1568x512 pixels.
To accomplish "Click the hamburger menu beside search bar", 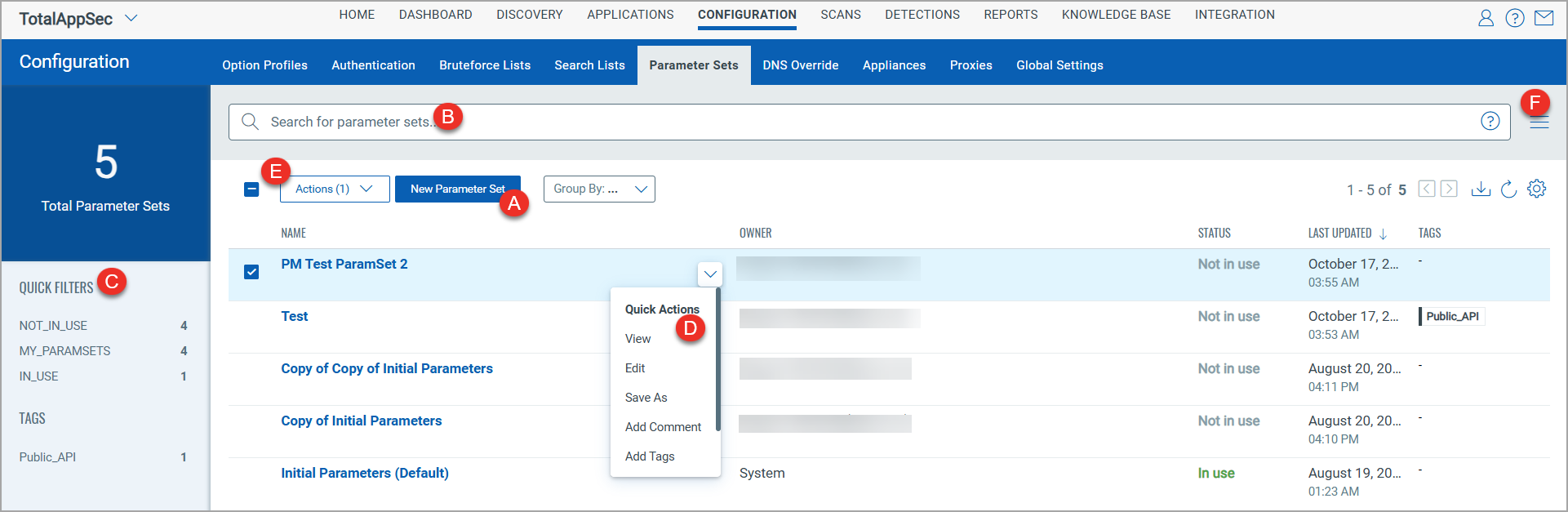I will click(x=1539, y=123).
